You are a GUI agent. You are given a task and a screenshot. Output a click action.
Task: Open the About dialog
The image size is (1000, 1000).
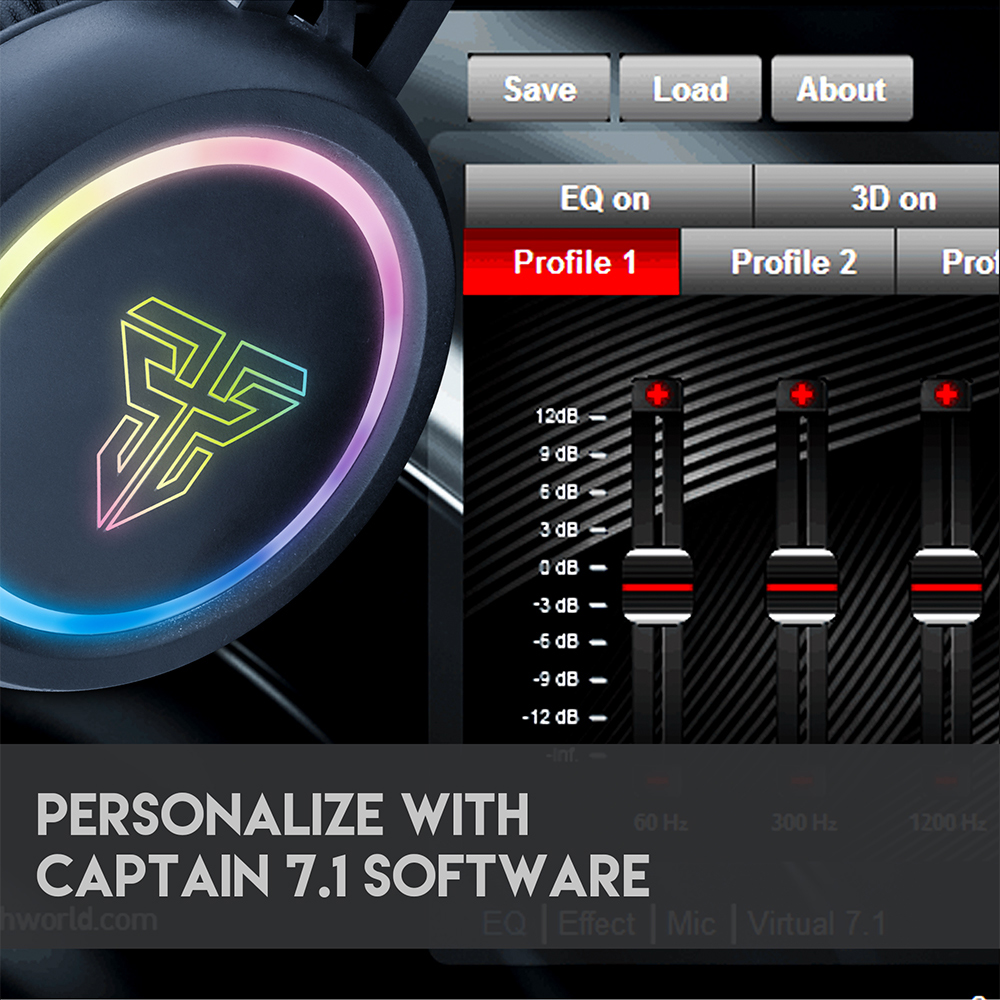click(841, 89)
